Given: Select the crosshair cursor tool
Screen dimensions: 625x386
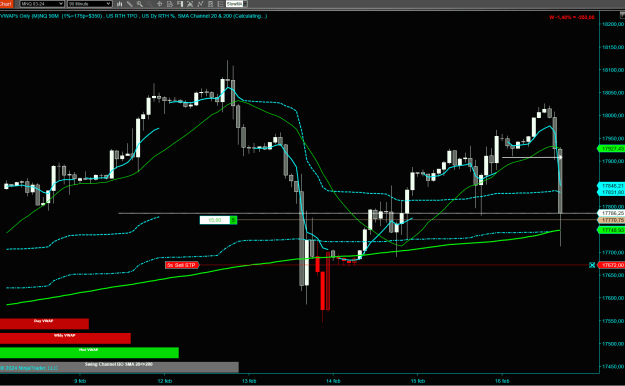Looking at the screenshot, I should tap(160, 4).
